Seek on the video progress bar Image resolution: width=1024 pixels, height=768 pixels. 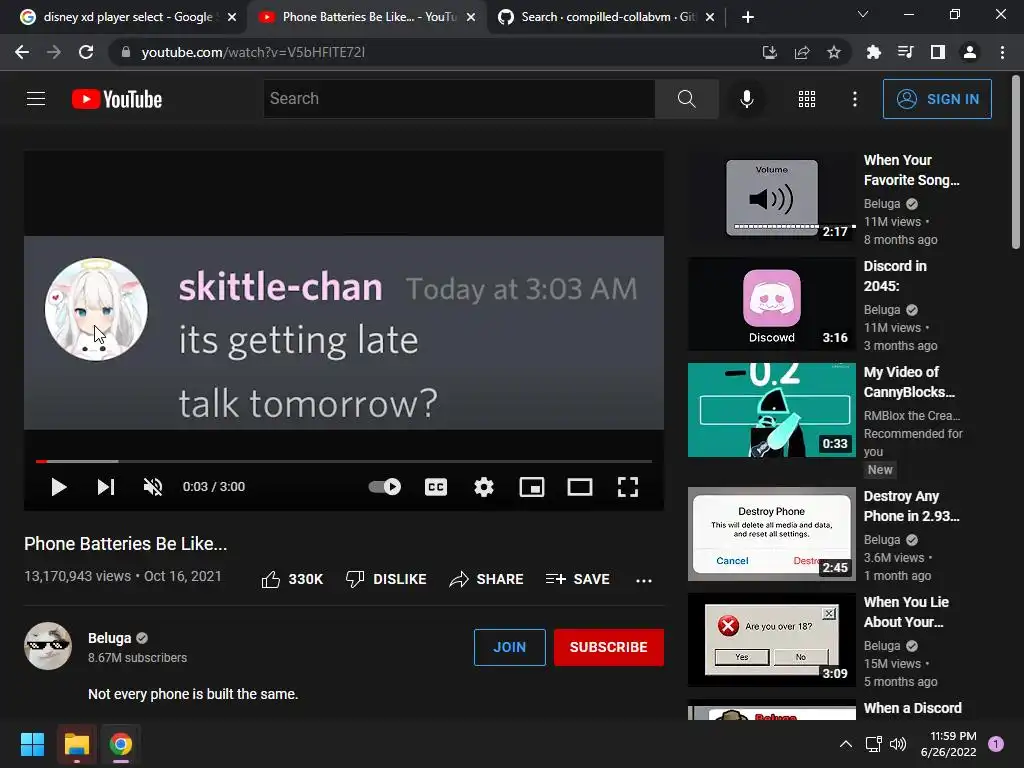[x=344, y=461]
